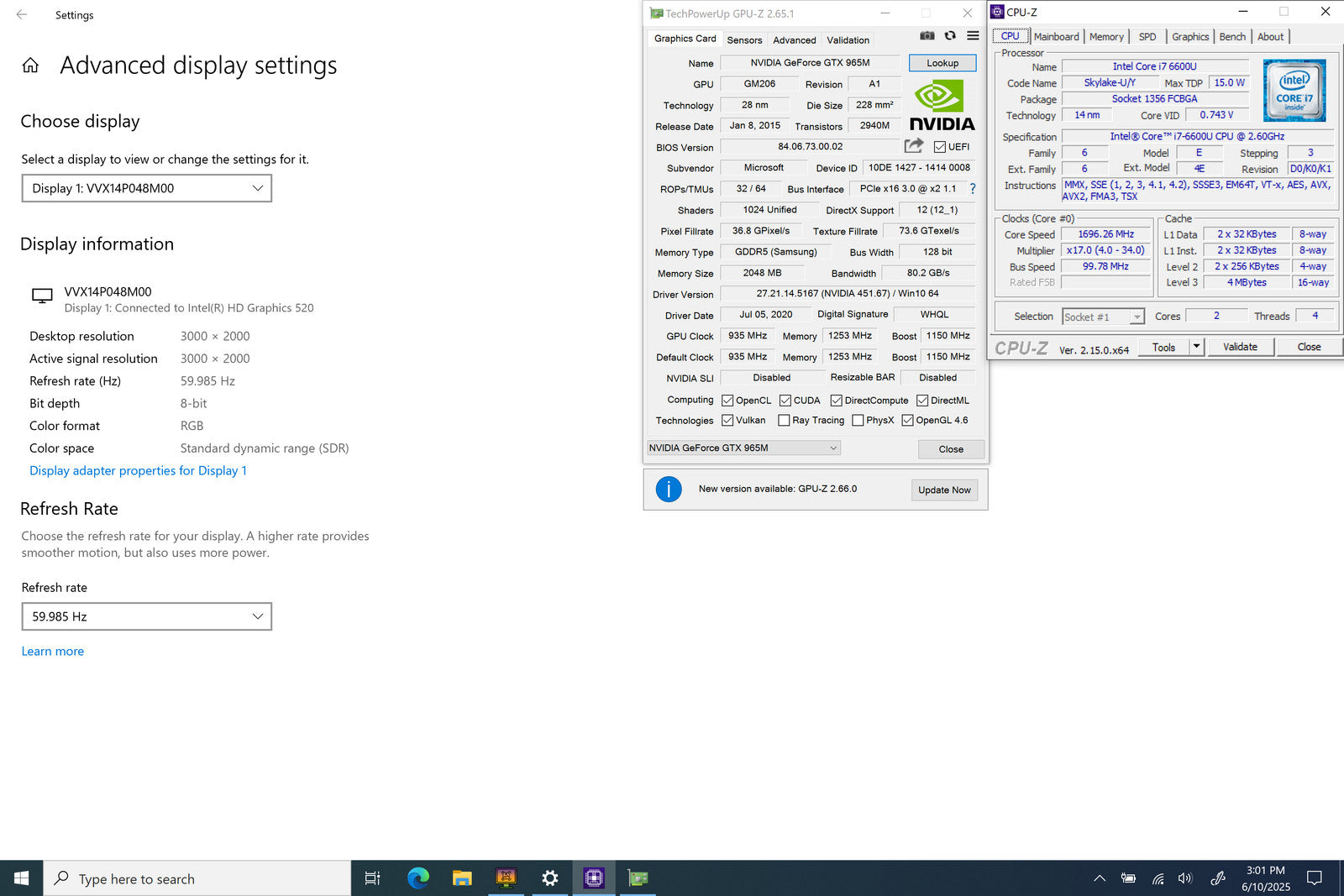Click the GPU-Z refresh icon
Image resolution: width=1344 pixels, height=896 pixels.
click(950, 36)
